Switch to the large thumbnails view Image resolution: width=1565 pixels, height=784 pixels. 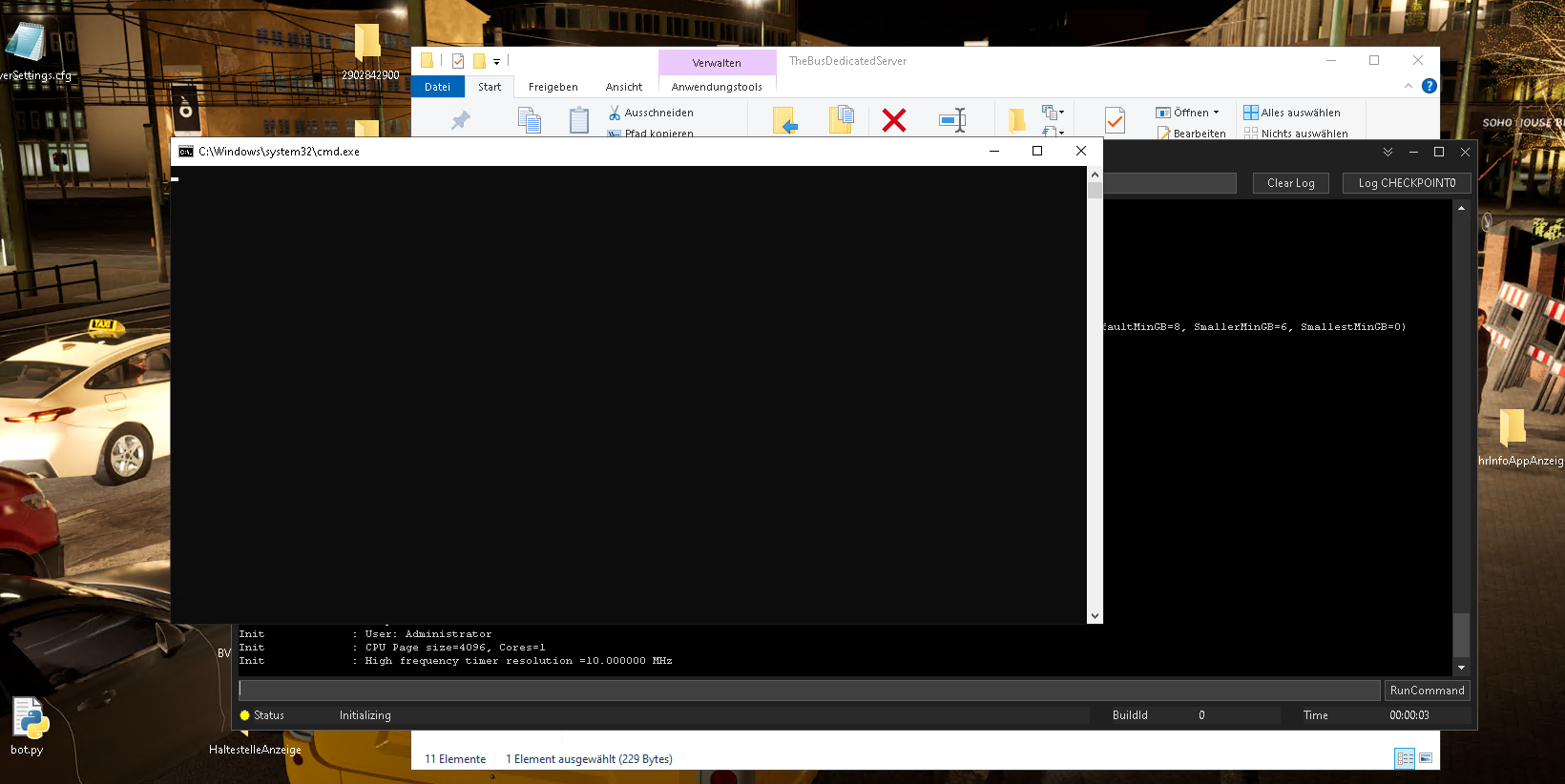pos(1426,758)
